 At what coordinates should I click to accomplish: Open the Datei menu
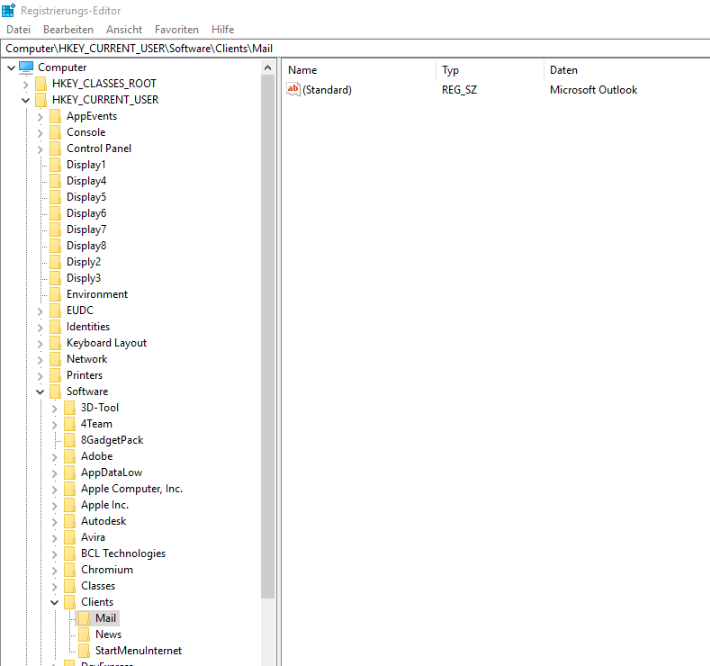tap(19, 29)
